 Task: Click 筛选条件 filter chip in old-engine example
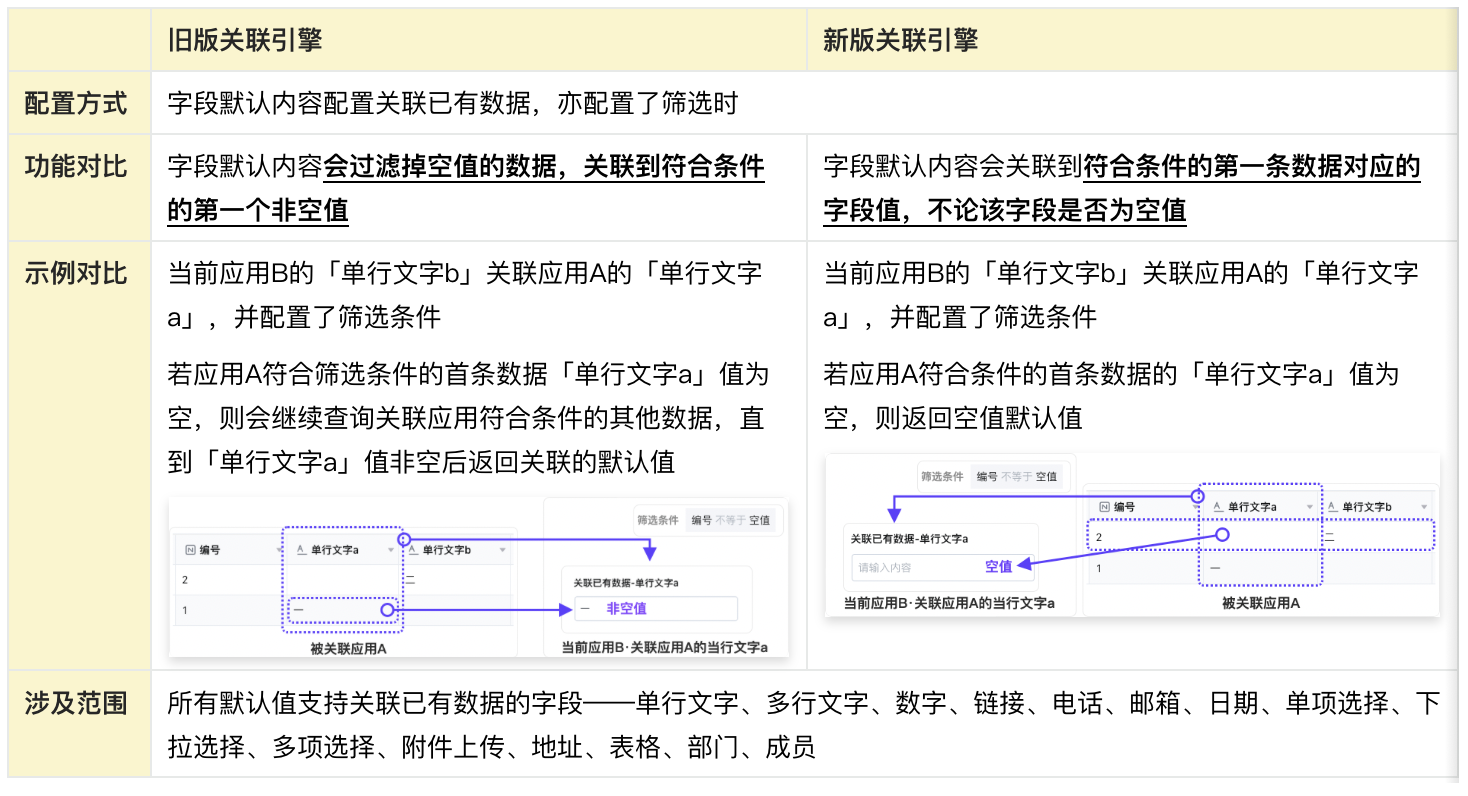[708, 520]
